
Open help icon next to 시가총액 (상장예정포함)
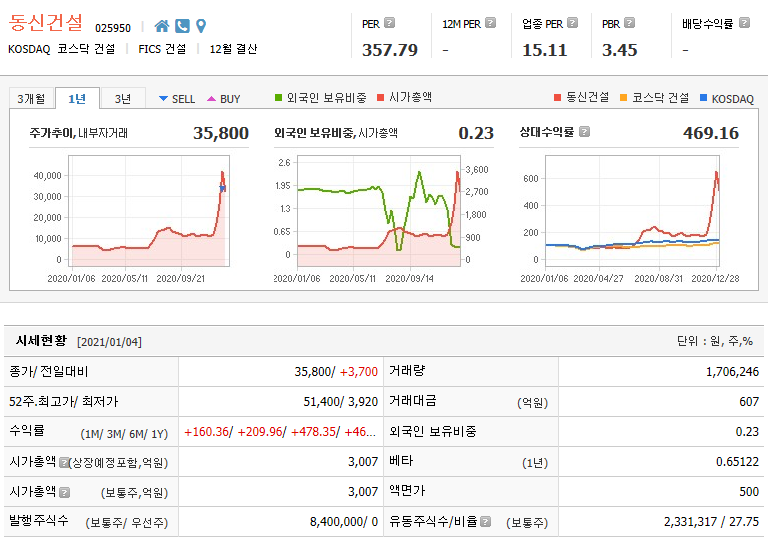click(x=64, y=462)
